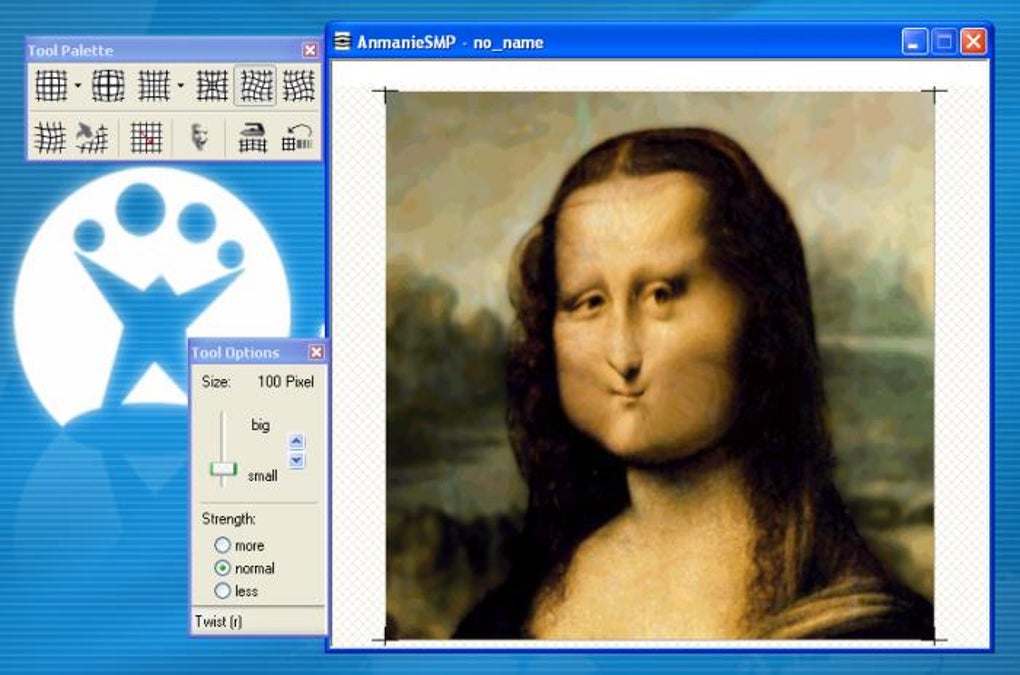1020x675 pixels.
Task: Select the plain grid tool in Tool Palette
Action: point(51,85)
